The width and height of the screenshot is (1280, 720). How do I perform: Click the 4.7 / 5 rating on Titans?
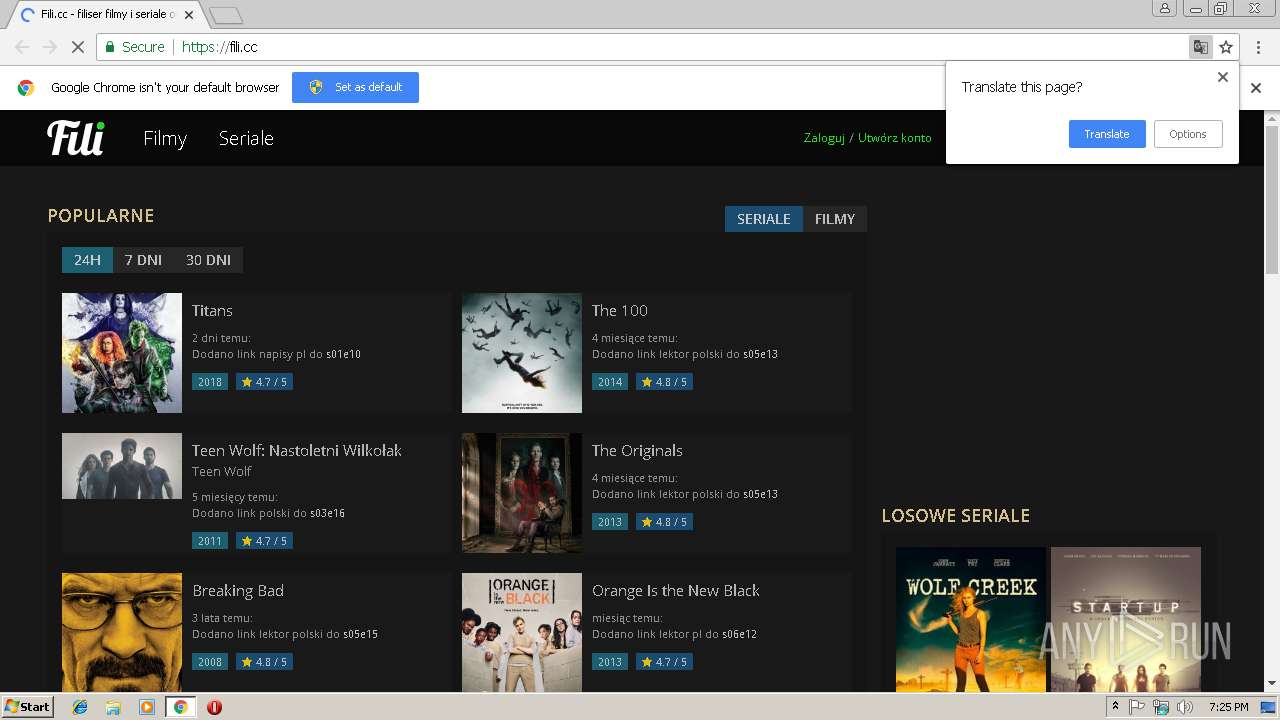pos(264,382)
